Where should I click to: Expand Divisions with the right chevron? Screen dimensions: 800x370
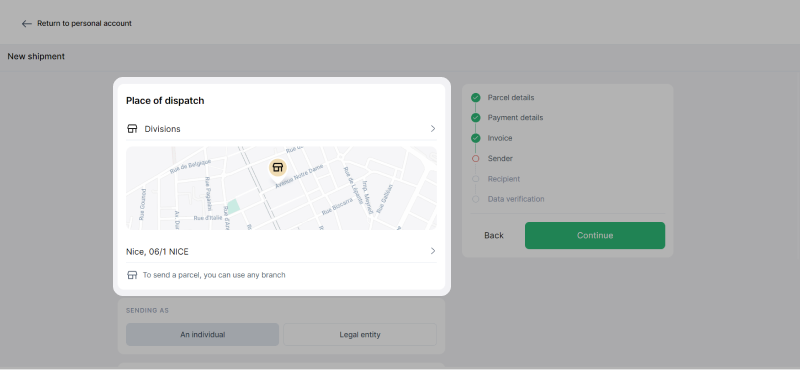(433, 129)
